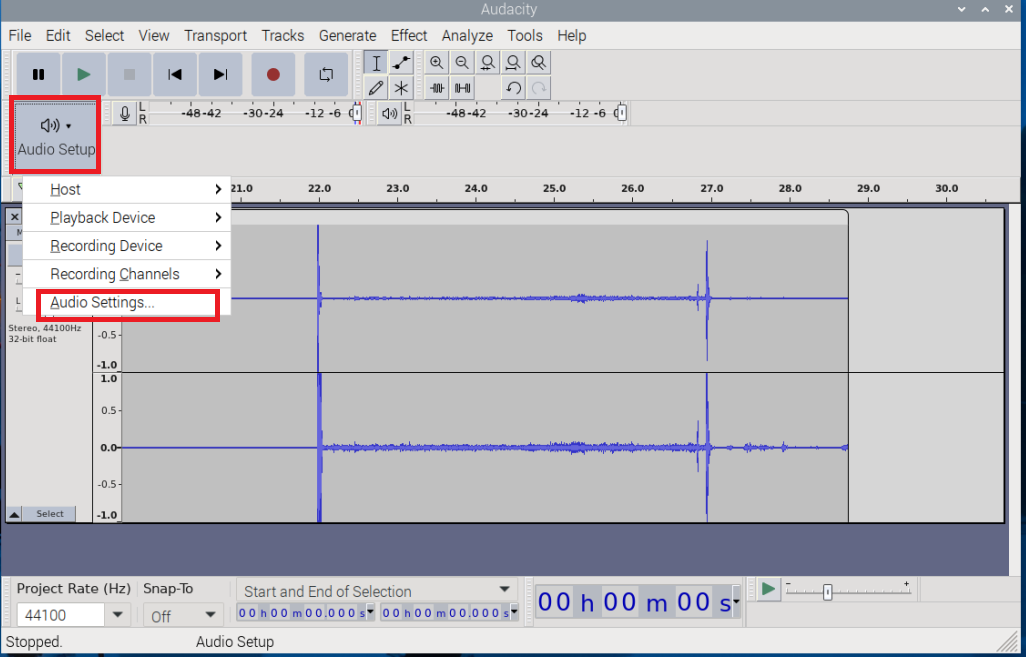Open the Generate menu
This screenshot has width=1026, height=657.
click(347, 35)
